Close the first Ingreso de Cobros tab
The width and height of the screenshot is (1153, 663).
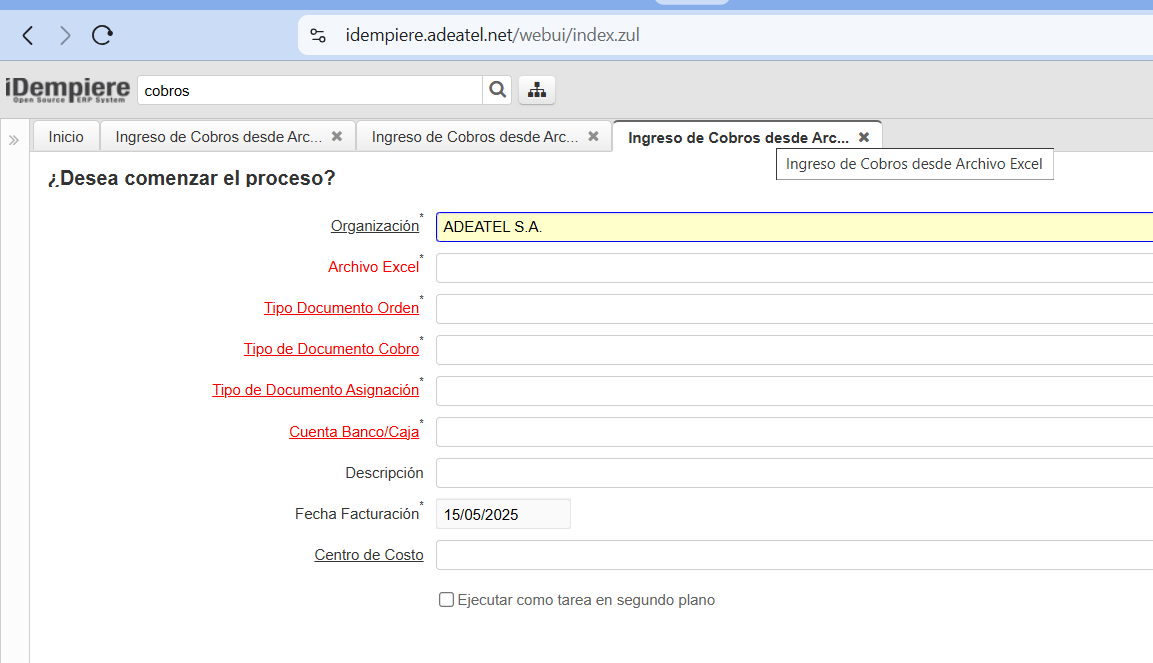coord(337,136)
